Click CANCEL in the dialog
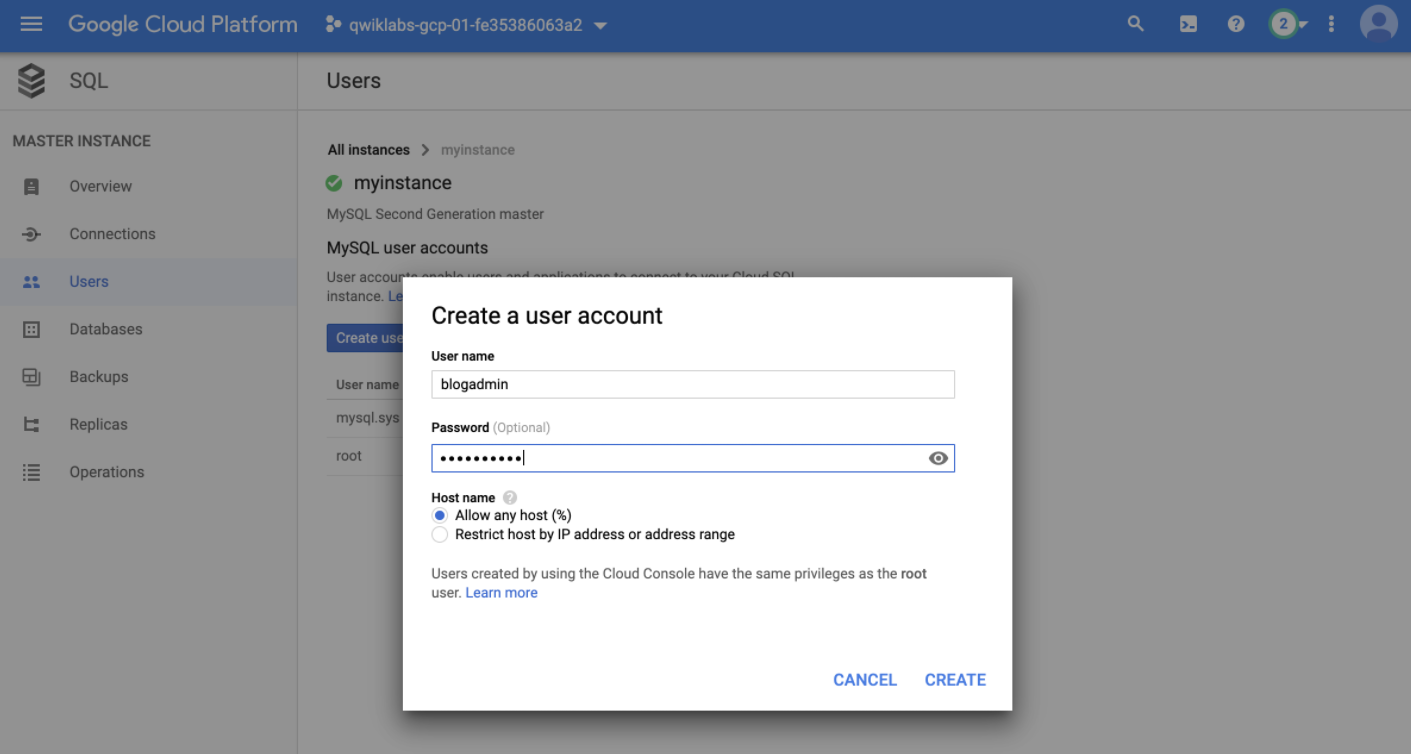Viewport: 1411px width, 754px height. [x=865, y=680]
